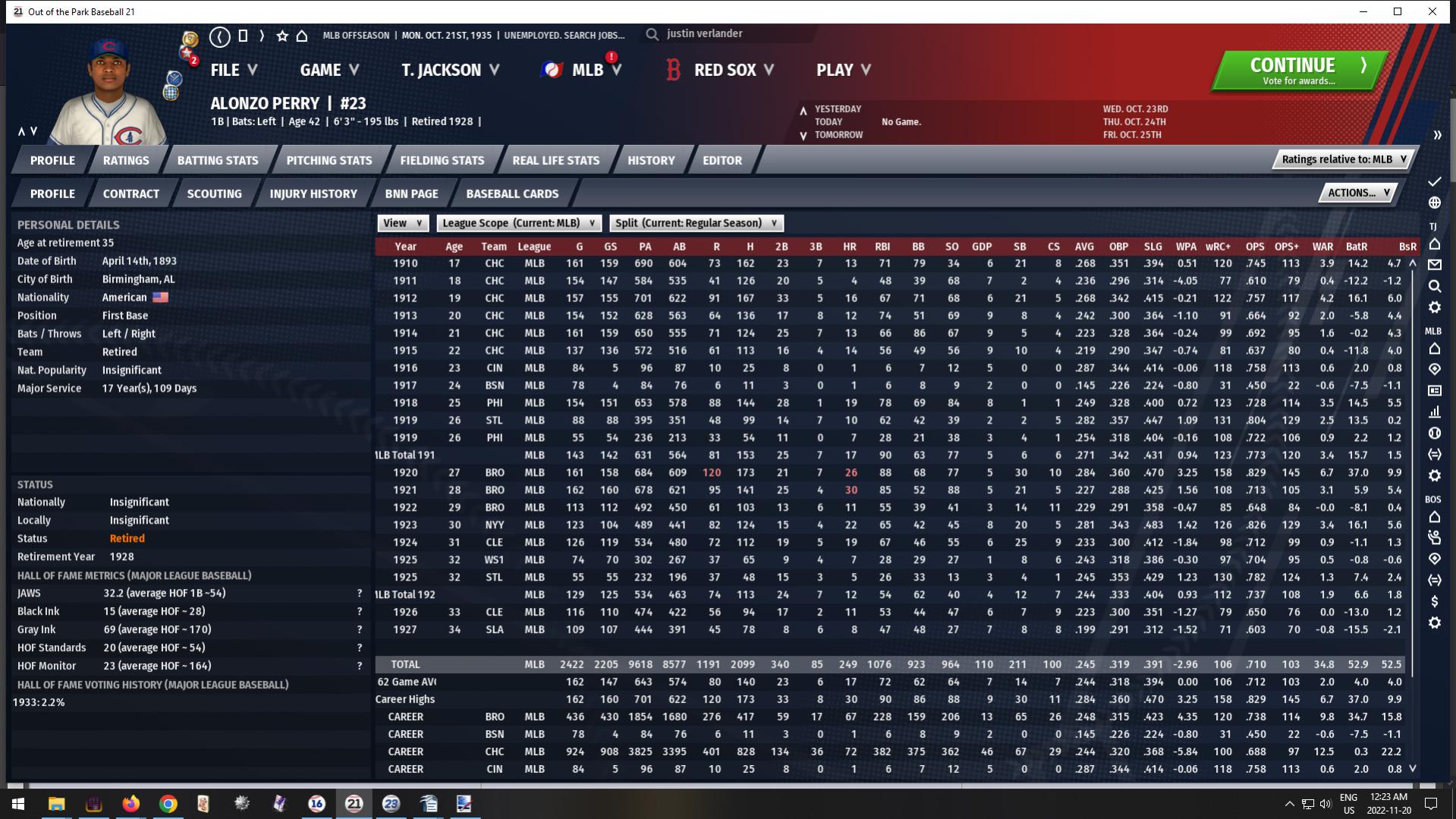The height and width of the screenshot is (819, 1456).
Task: Open the MLB baseball icon
Action: tap(1434, 433)
